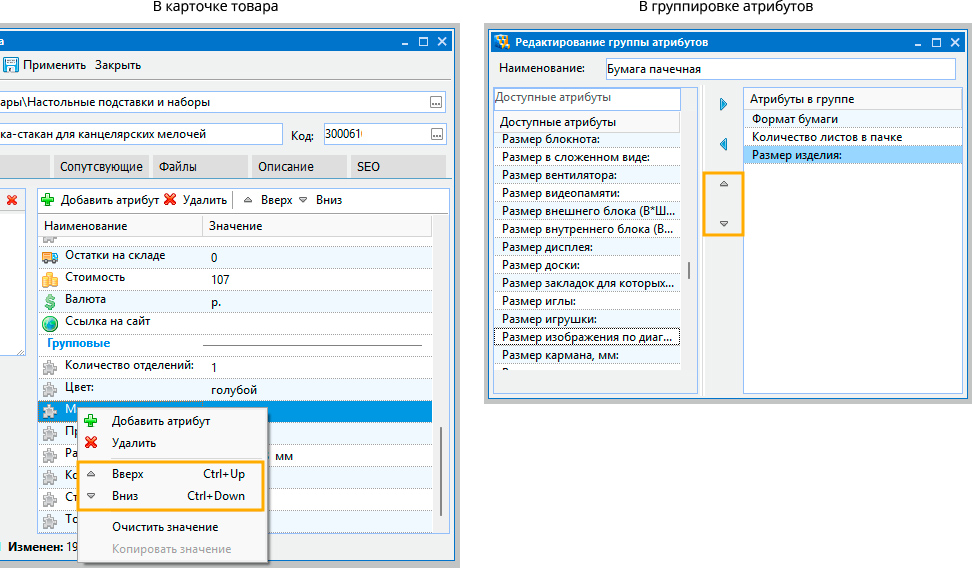Click Наименование field with Бумага пачечная
This screenshot has width=972, height=568.
pyautogui.click(x=780, y=69)
